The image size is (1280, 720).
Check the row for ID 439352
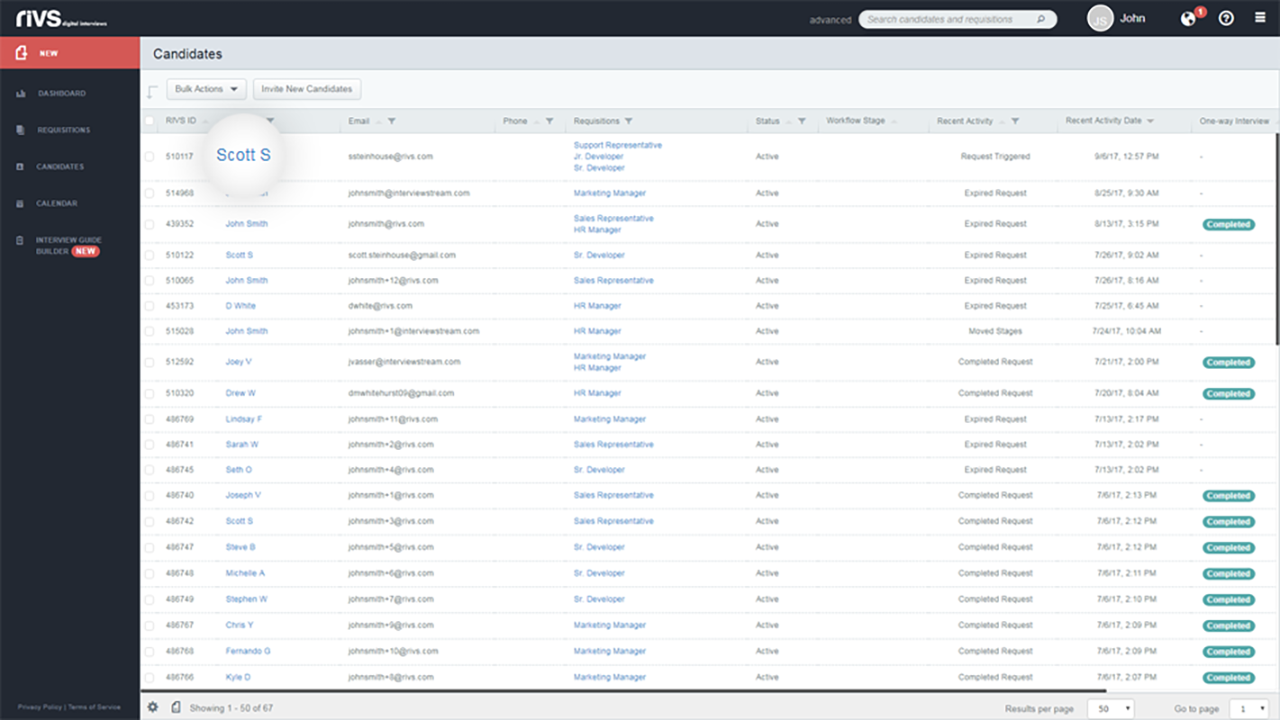pos(149,224)
